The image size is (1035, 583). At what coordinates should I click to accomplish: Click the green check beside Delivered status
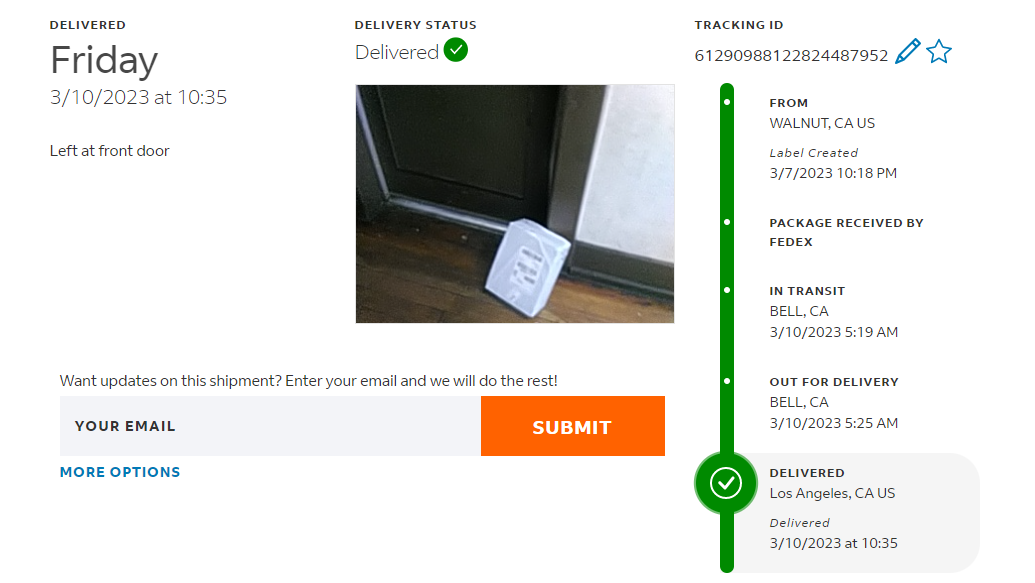(456, 50)
